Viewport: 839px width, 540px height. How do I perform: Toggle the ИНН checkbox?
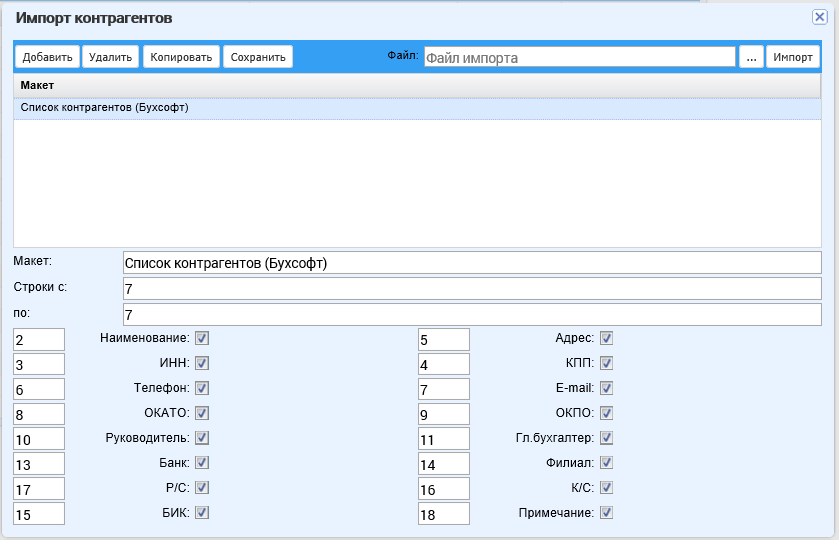click(x=202, y=363)
